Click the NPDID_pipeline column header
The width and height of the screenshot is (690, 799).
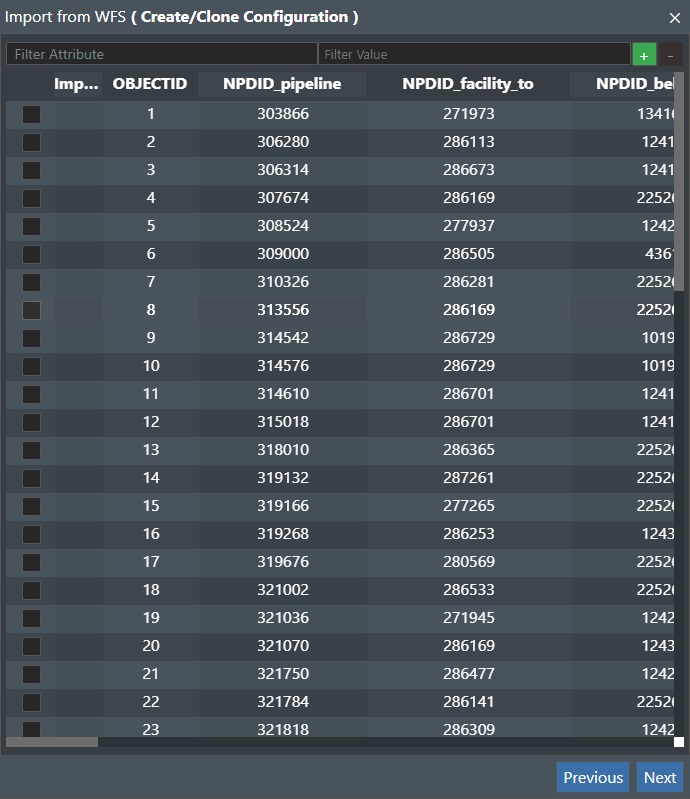pos(282,84)
